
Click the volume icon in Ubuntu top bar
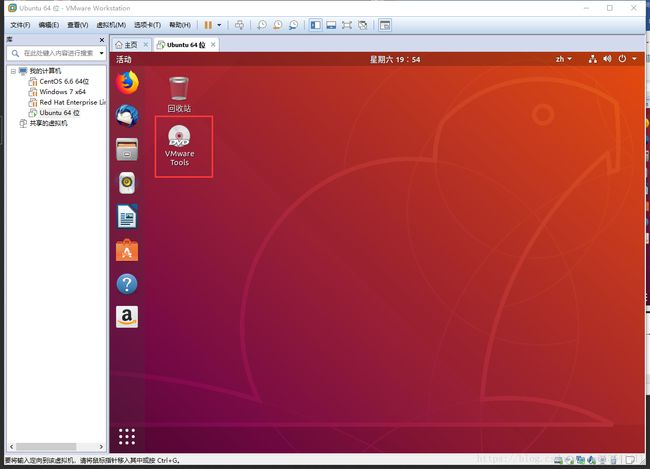(607, 59)
